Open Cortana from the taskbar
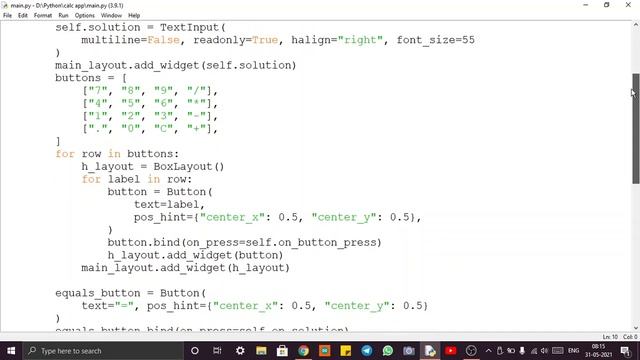 click(195, 351)
